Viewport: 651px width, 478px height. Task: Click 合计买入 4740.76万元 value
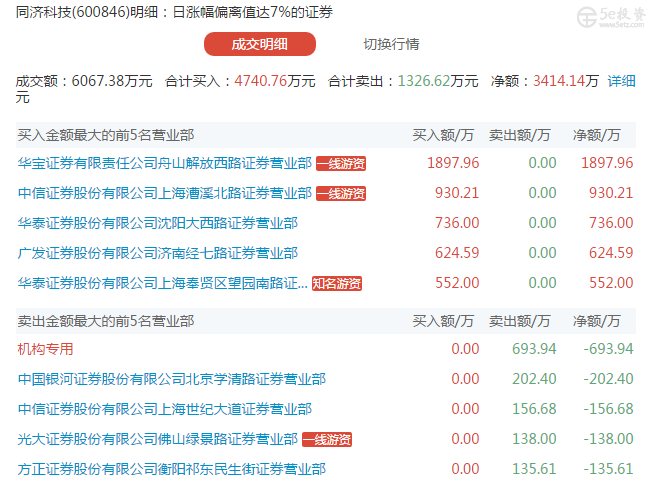(274, 81)
